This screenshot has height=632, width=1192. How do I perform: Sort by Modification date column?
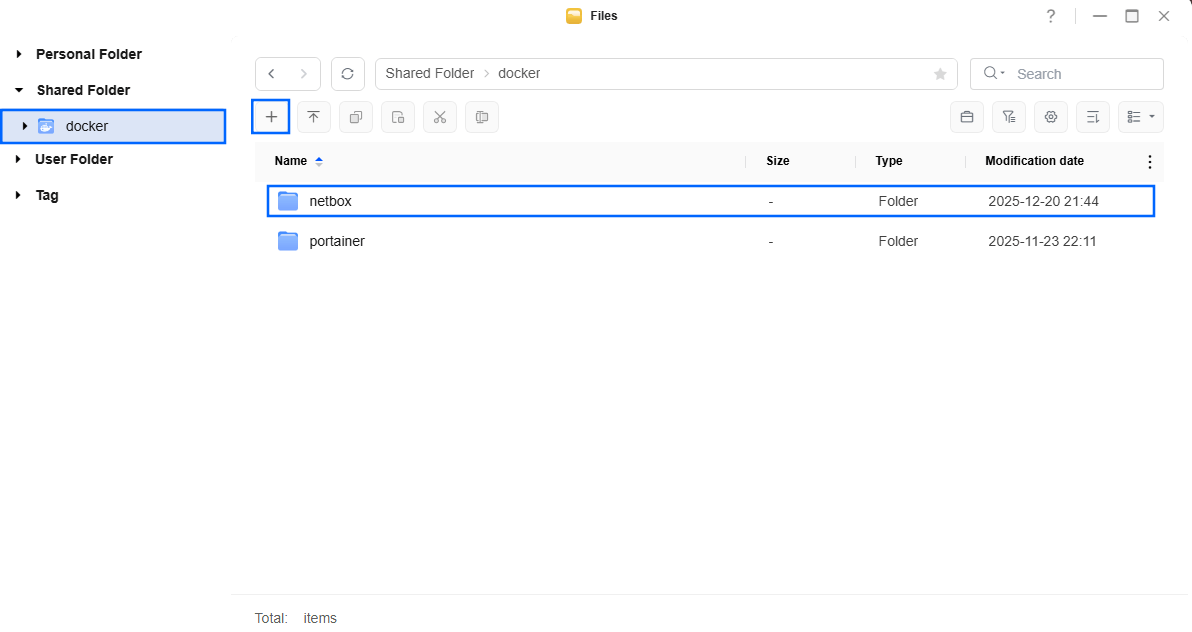click(1034, 161)
